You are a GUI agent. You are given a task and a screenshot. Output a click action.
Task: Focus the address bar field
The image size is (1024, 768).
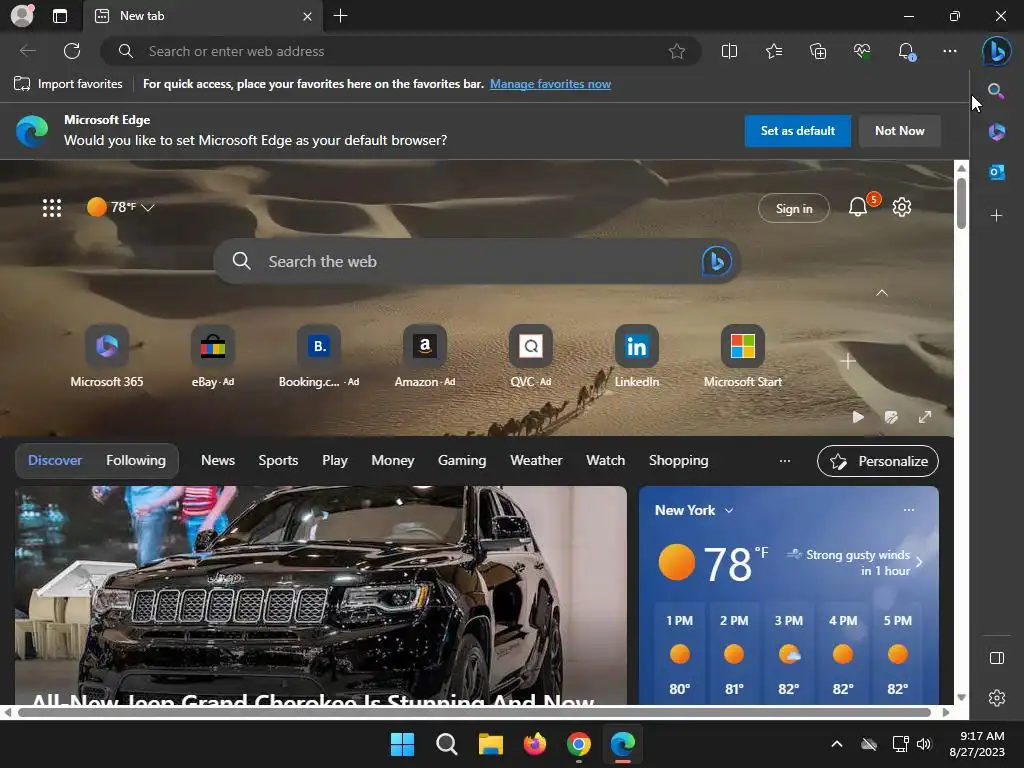click(x=401, y=51)
